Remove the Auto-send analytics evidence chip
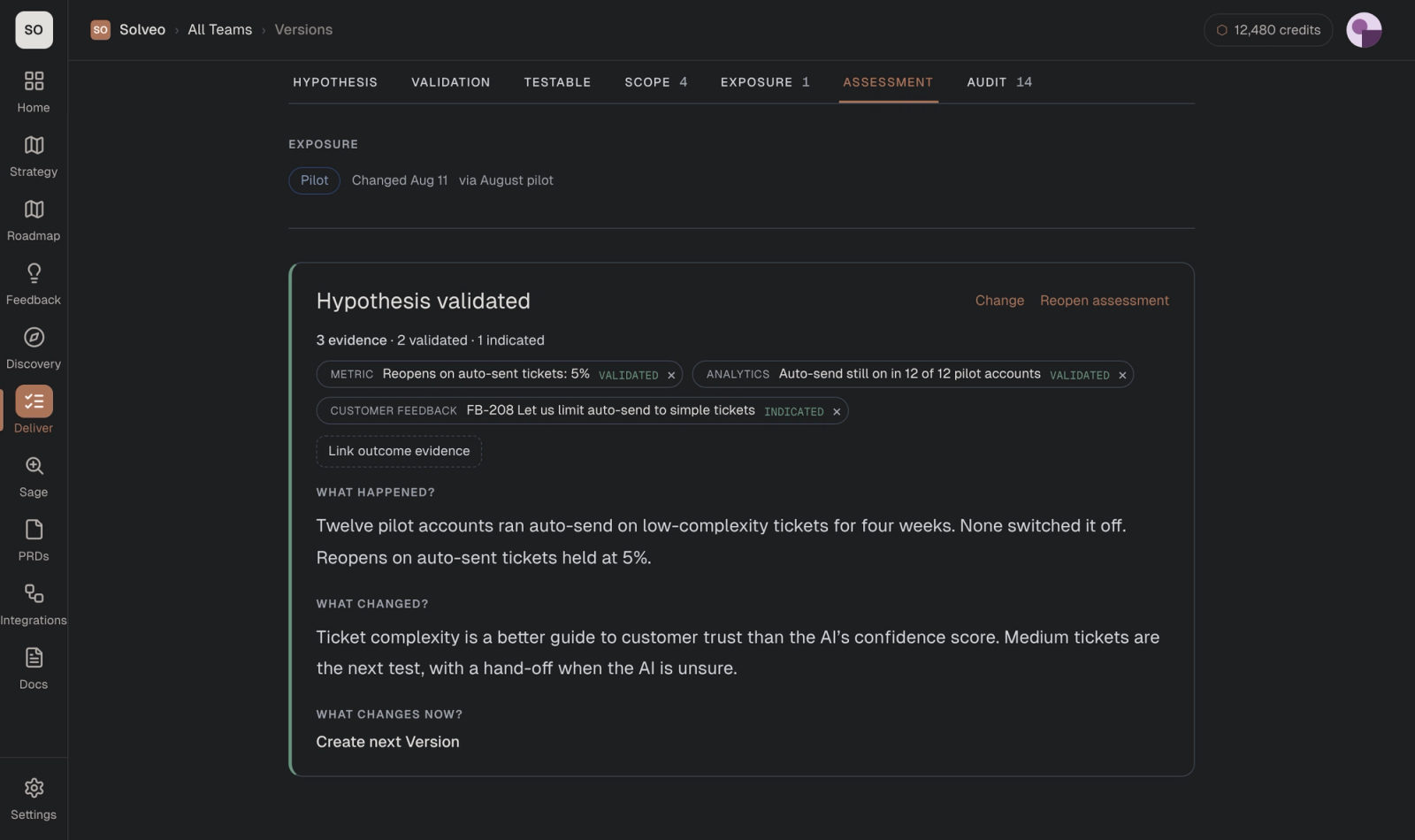This screenshot has height=840, width=1415. [1122, 375]
